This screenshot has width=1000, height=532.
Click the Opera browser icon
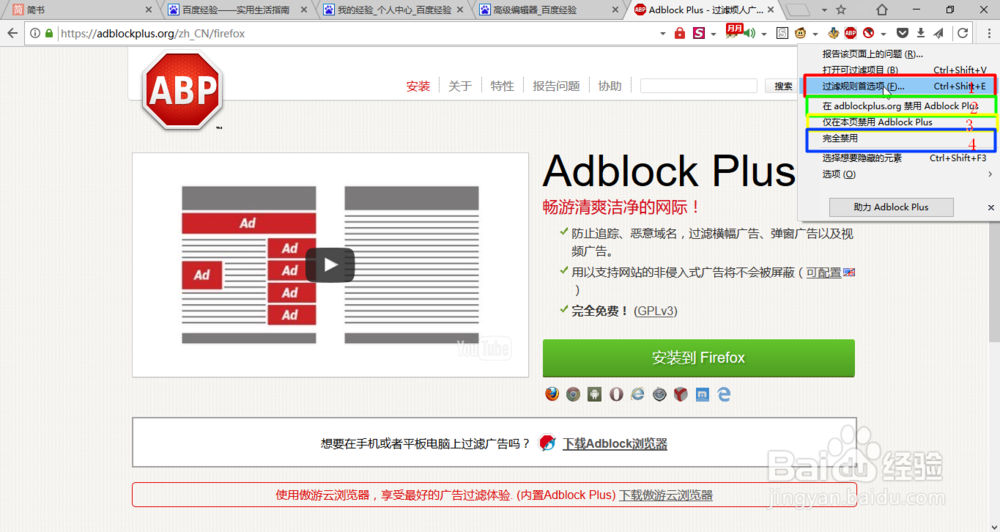point(615,394)
